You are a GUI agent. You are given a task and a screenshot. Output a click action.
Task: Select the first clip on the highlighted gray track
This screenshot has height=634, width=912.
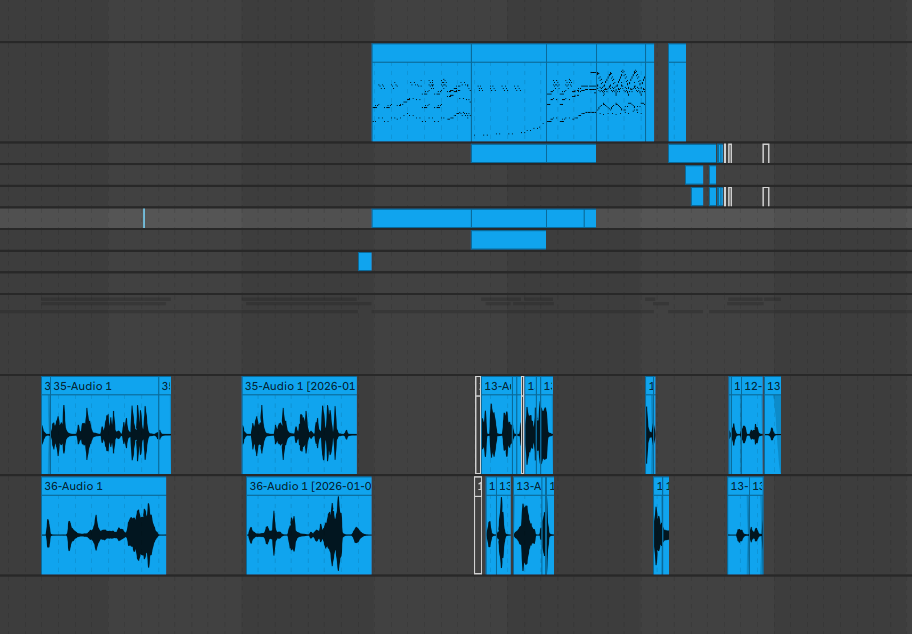[422, 218]
